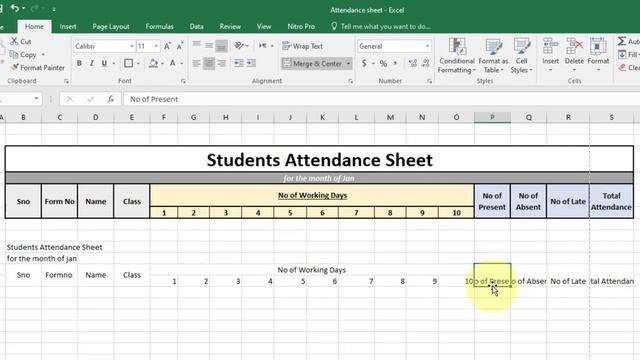Click the Tell me what you want to do box
The image size is (640, 360).
click(381, 27)
